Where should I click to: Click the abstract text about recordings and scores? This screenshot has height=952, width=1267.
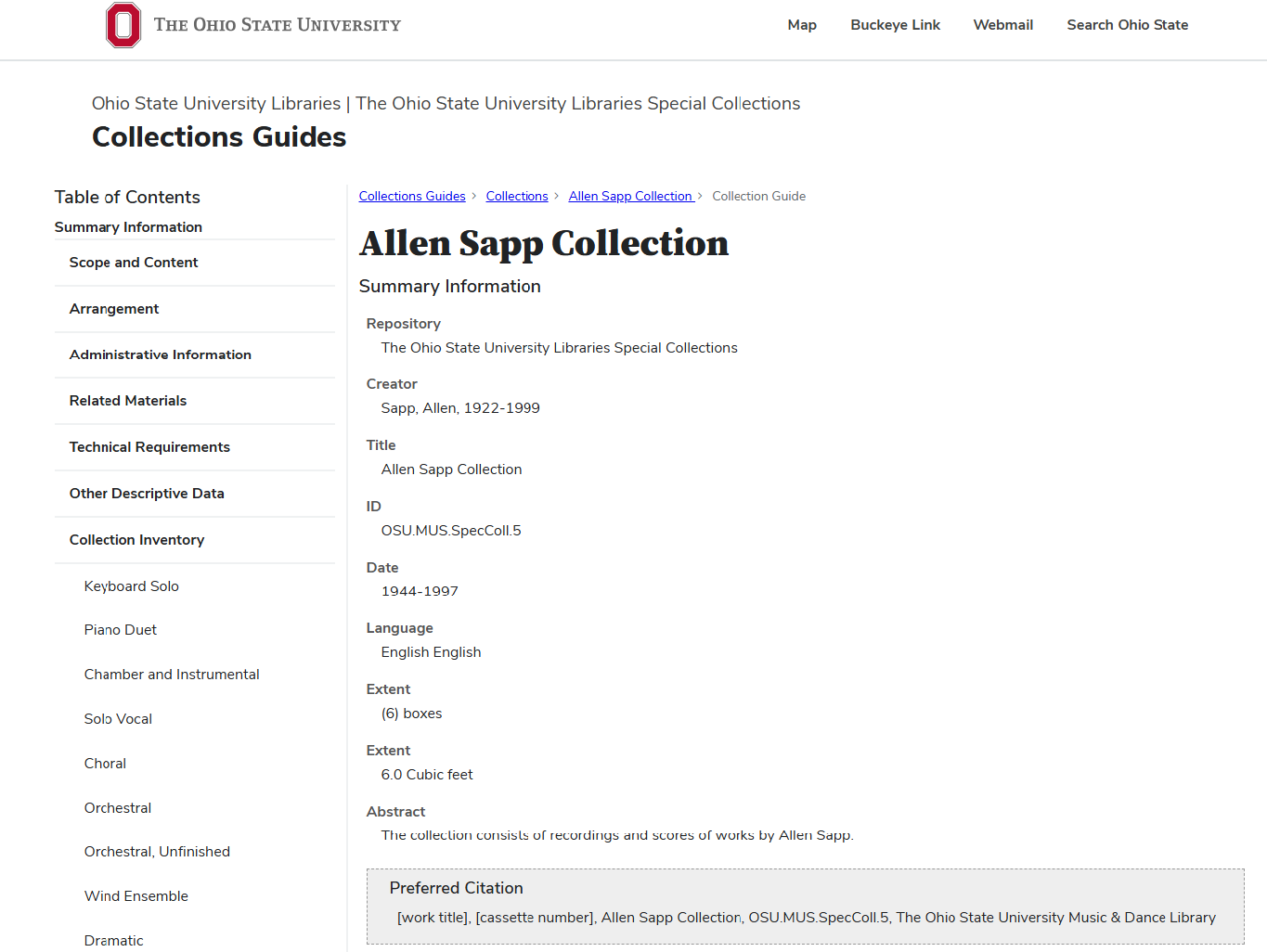(x=617, y=835)
